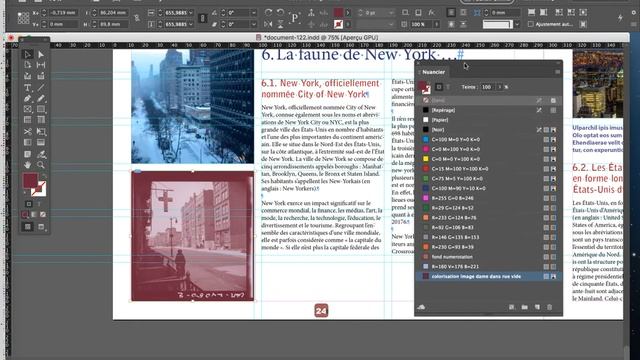Open the Teinte percentage arrow
Image resolution: width=640 pixels, height=360 pixels.
coord(499,87)
